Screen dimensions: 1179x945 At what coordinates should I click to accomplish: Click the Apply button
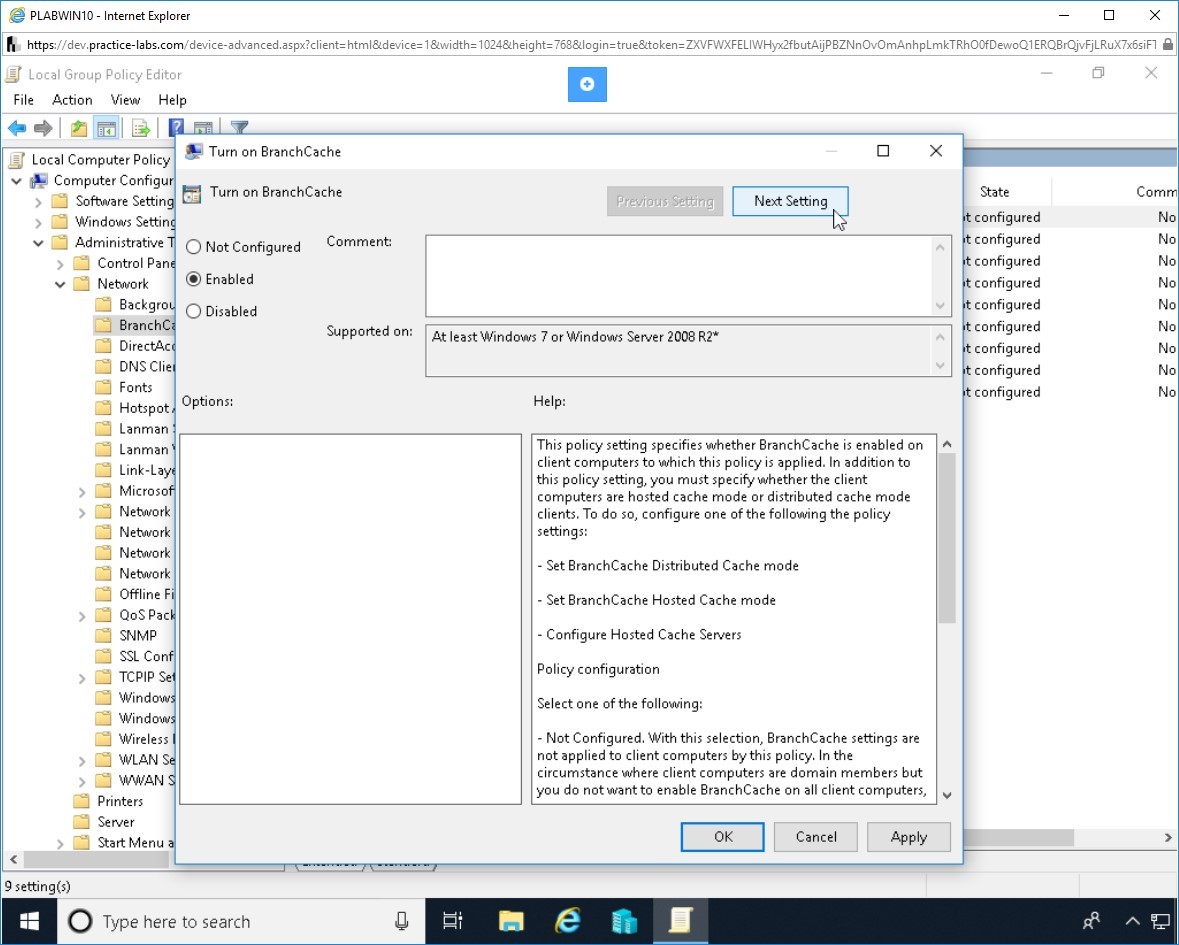[908, 837]
